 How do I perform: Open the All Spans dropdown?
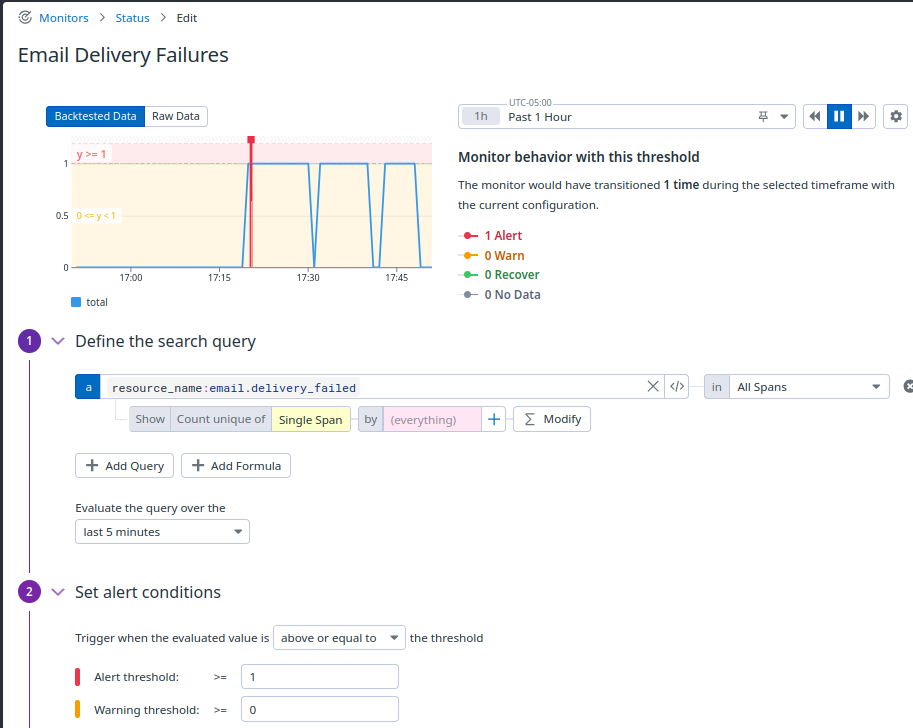(809, 387)
